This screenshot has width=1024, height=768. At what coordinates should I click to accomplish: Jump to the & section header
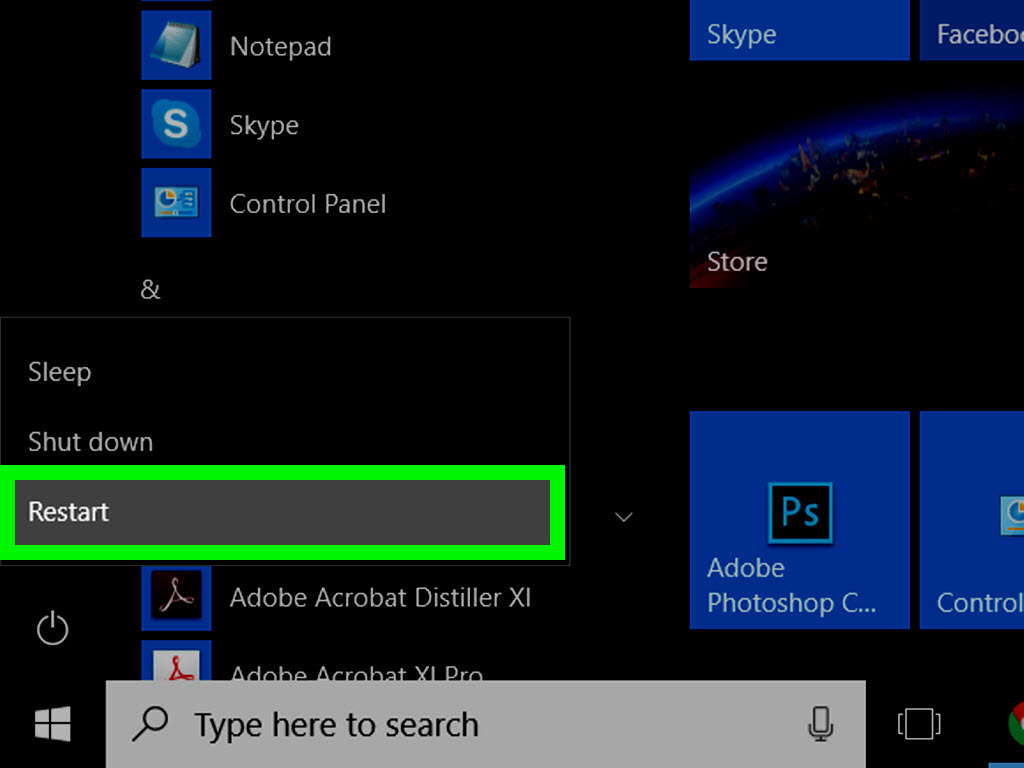150,289
